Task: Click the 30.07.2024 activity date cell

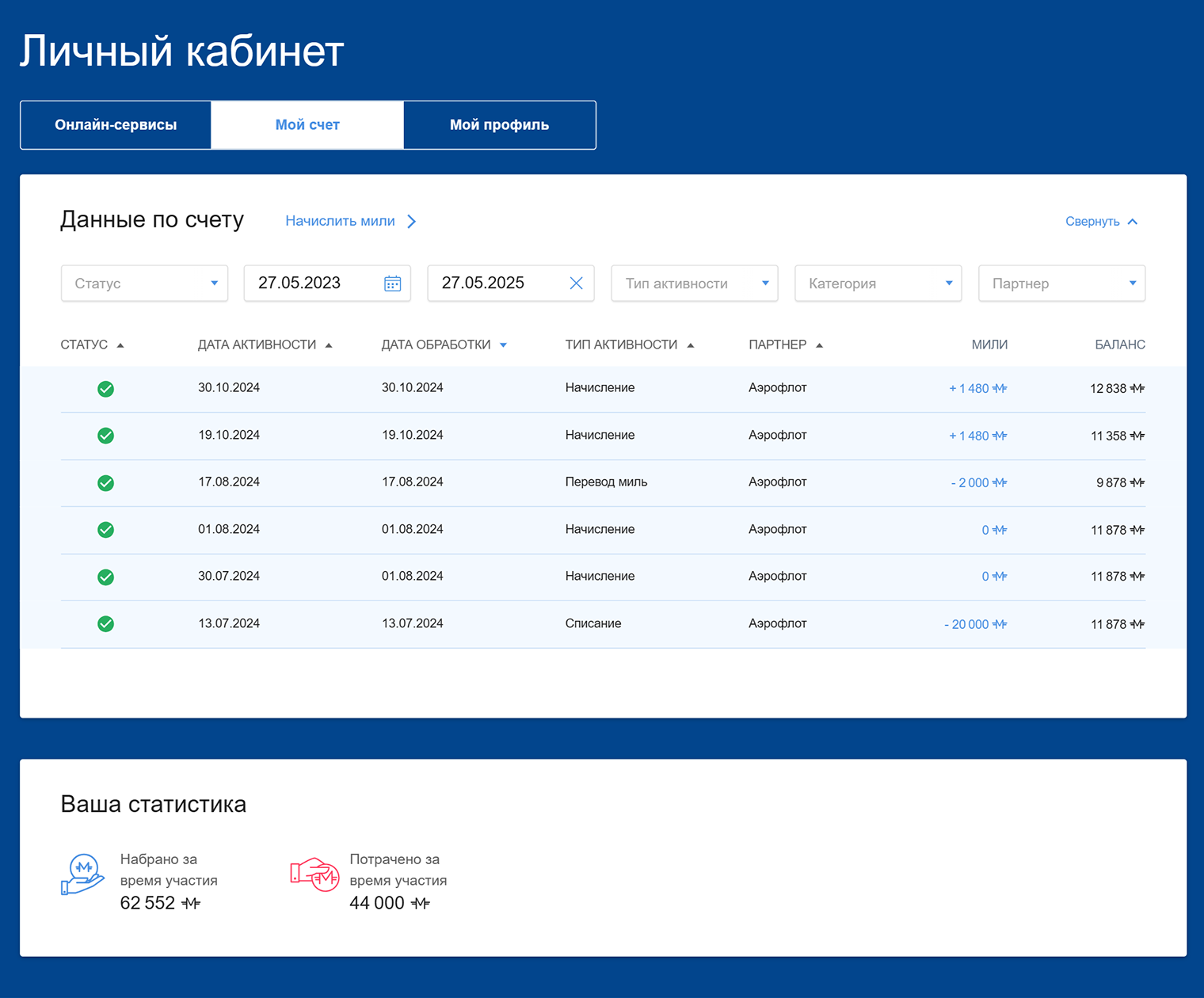Action: click(229, 576)
